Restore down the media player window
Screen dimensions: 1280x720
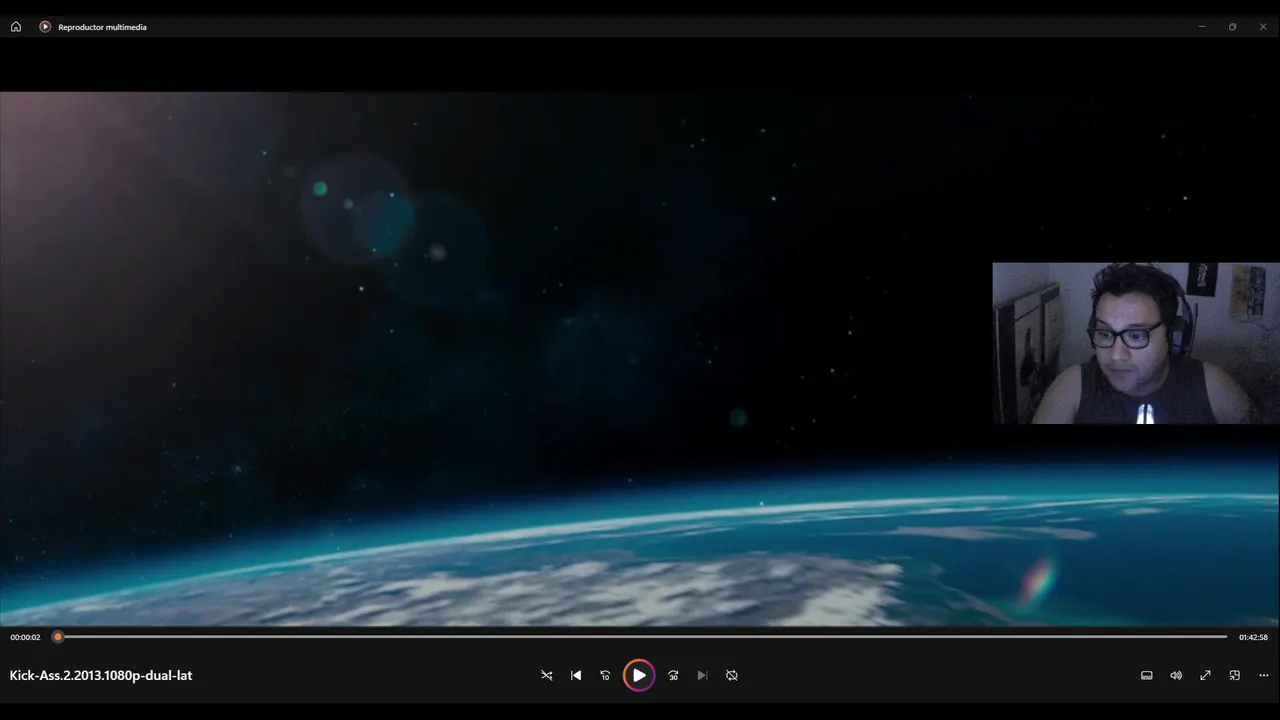pyautogui.click(x=1232, y=27)
